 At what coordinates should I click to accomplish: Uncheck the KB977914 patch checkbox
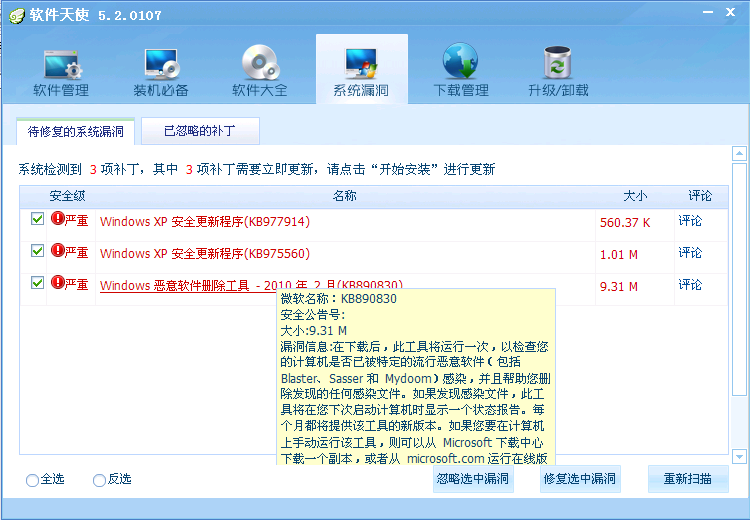[37, 219]
